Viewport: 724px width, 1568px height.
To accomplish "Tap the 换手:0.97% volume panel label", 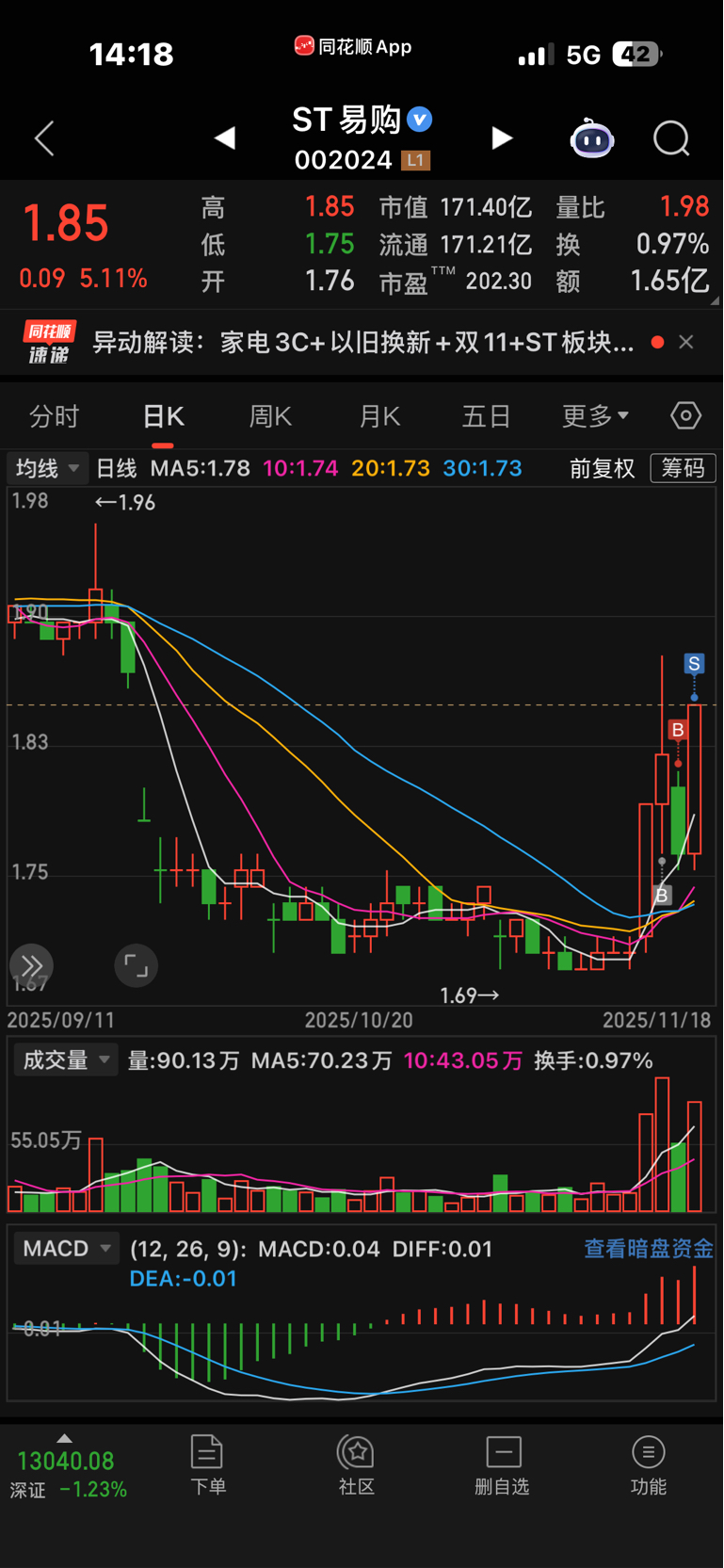I will [x=593, y=1060].
